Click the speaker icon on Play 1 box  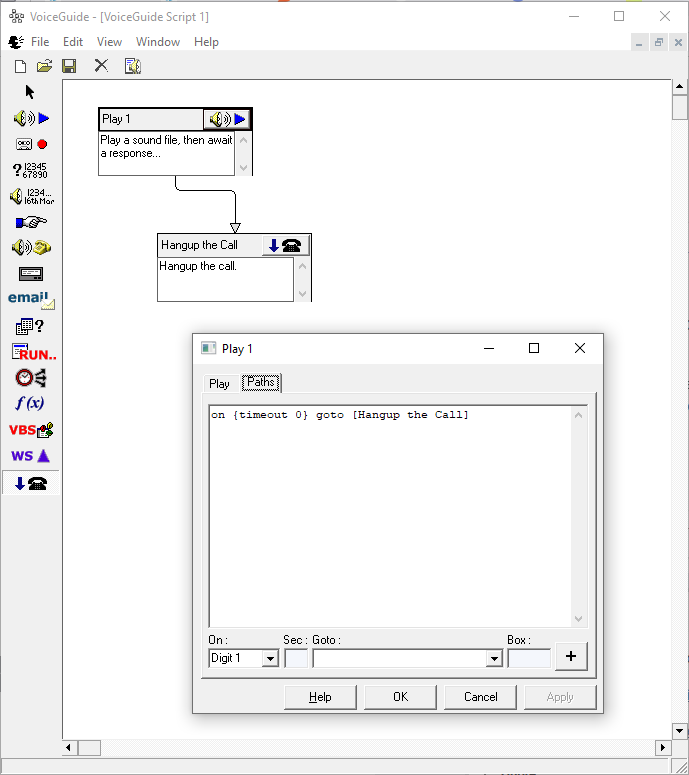tap(227, 119)
